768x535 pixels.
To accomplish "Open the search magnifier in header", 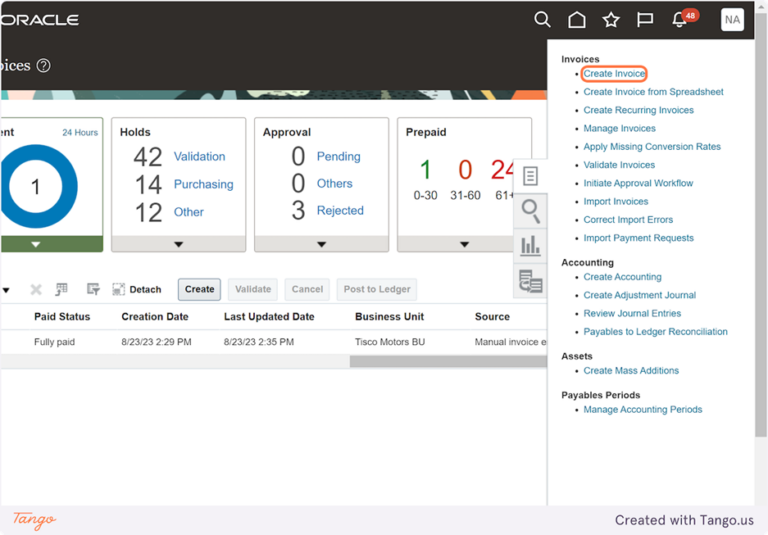I will click(x=542, y=20).
